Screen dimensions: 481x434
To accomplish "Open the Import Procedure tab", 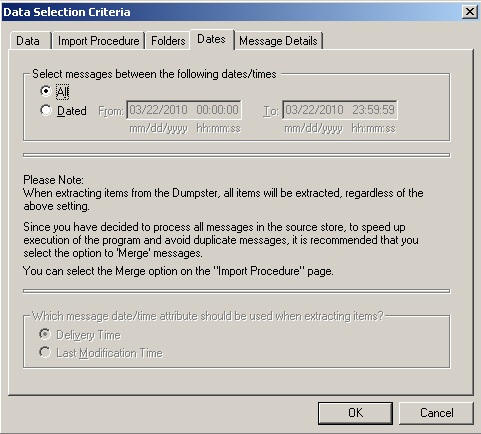I will tap(98, 41).
